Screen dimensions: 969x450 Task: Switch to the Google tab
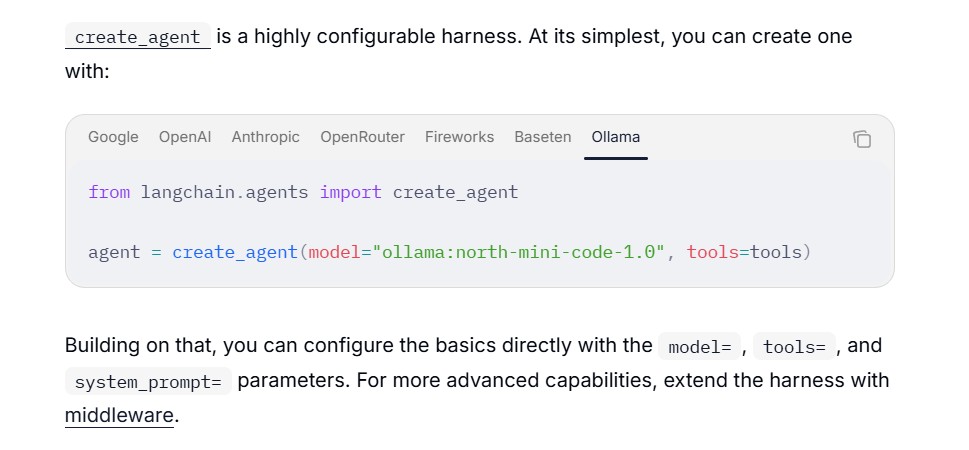[113, 137]
